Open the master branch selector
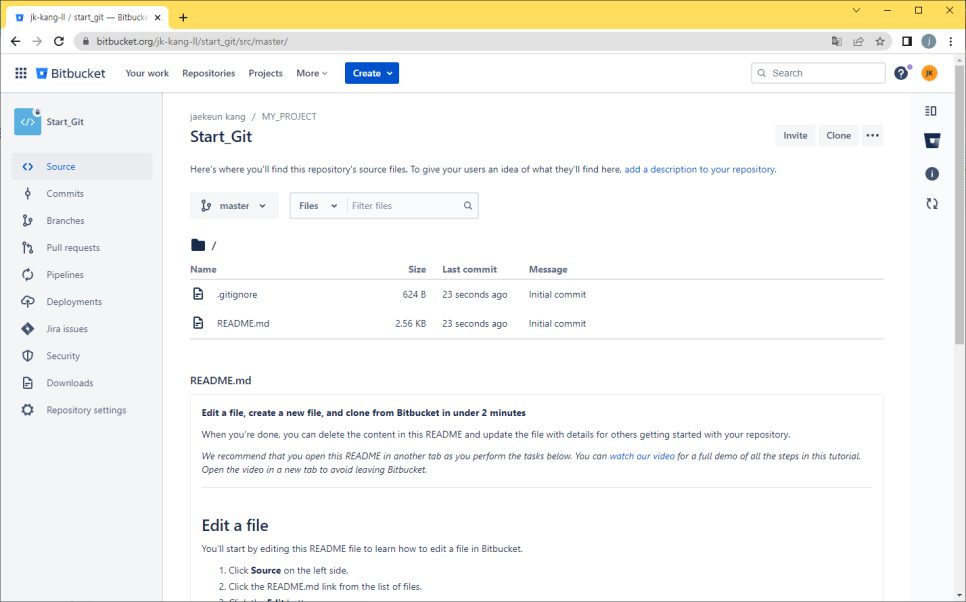The width and height of the screenshot is (966, 602). pos(234,206)
